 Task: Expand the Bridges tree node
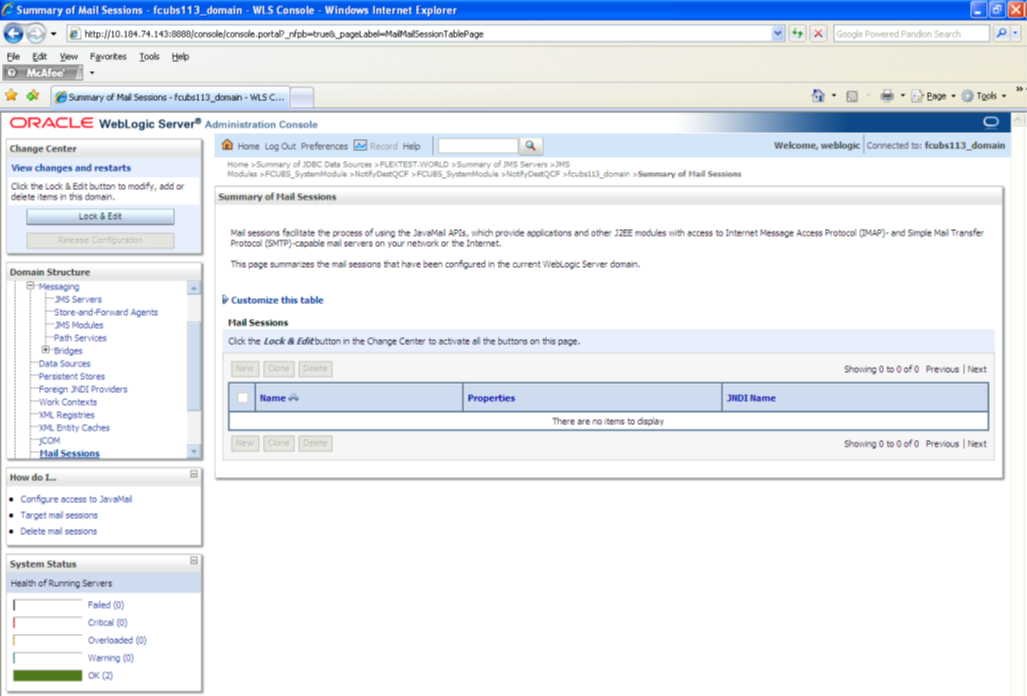pos(46,350)
